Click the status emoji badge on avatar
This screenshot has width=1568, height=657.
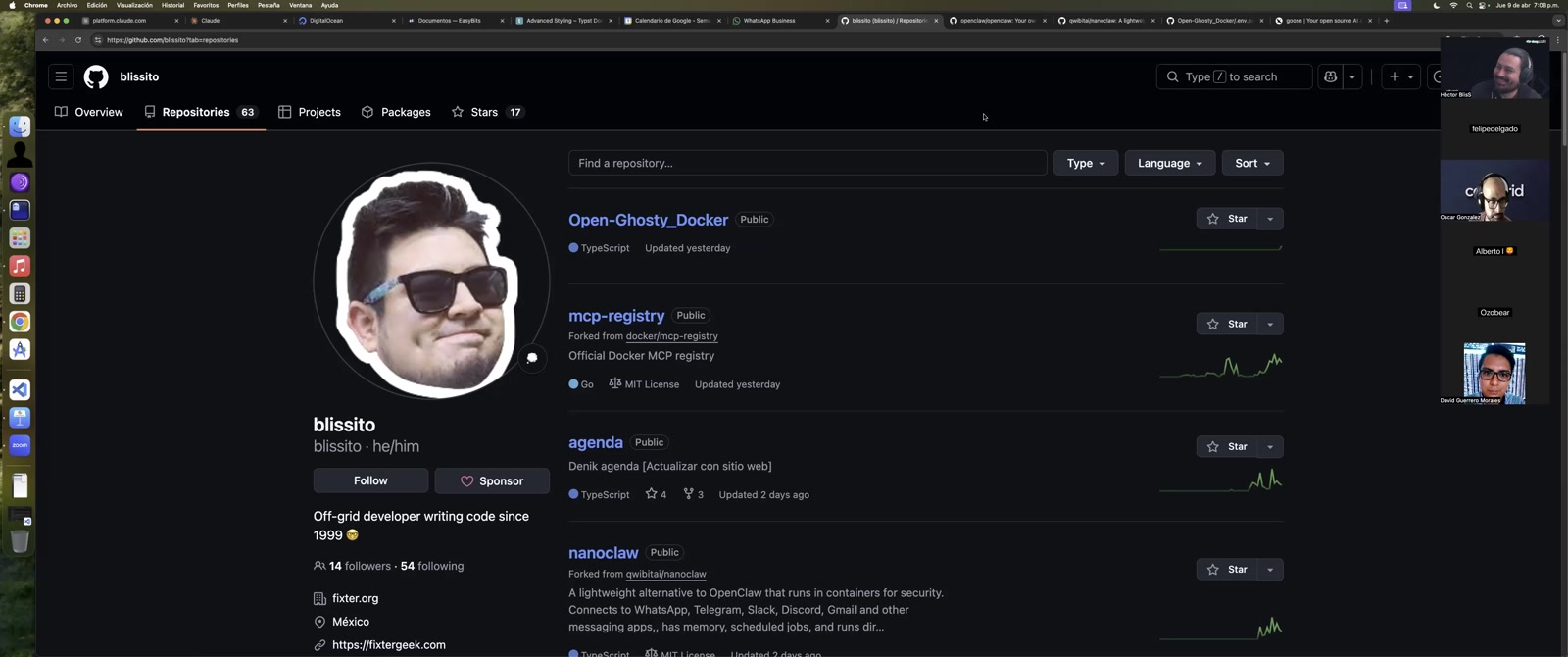pyautogui.click(x=532, y=358)
